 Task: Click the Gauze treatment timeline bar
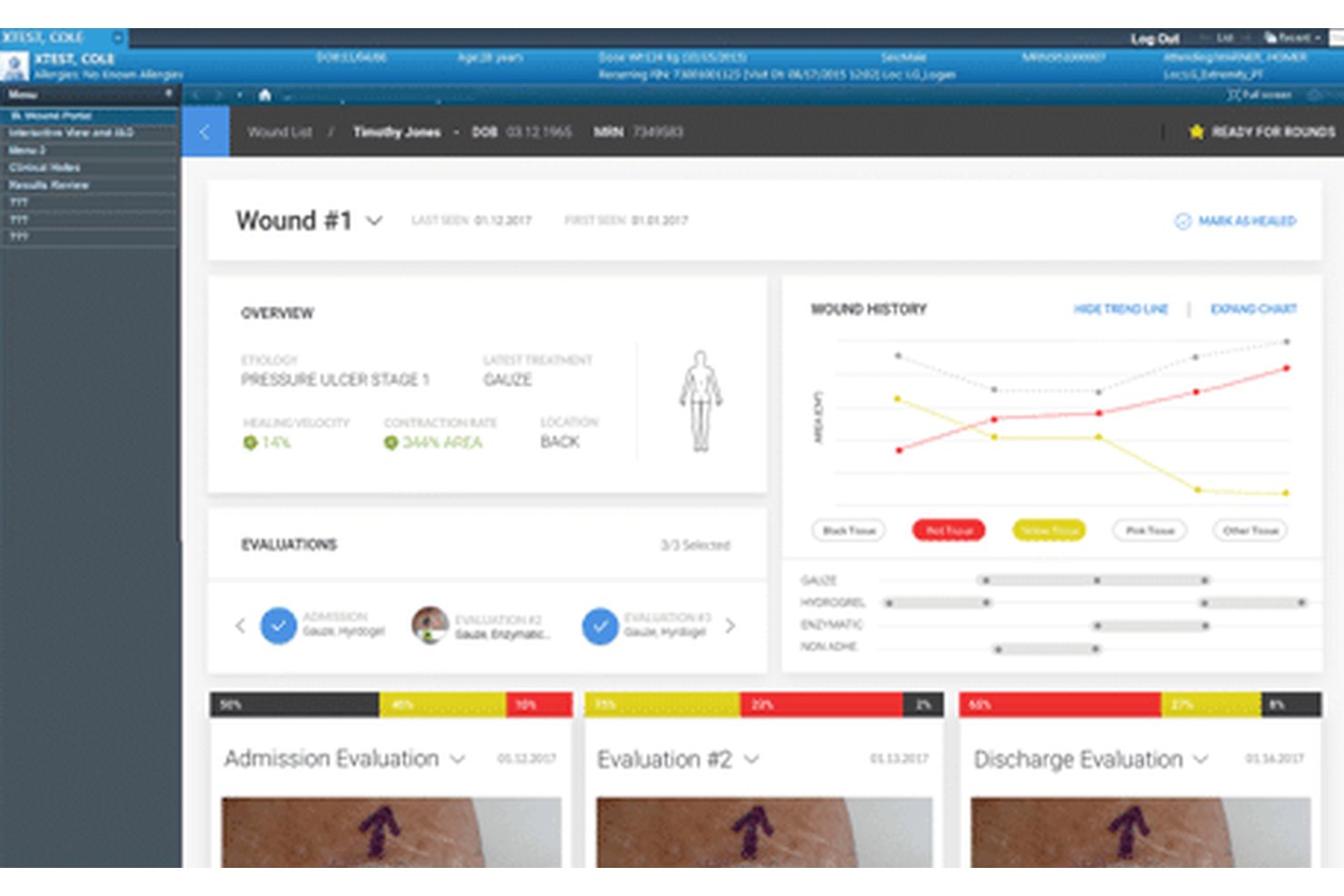point(1094,579)
